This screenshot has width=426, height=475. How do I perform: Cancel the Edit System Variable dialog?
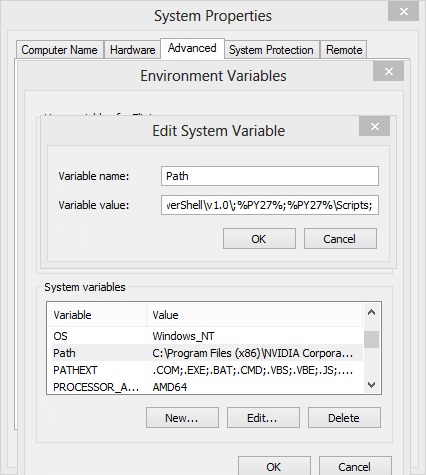tap(340, 239)
